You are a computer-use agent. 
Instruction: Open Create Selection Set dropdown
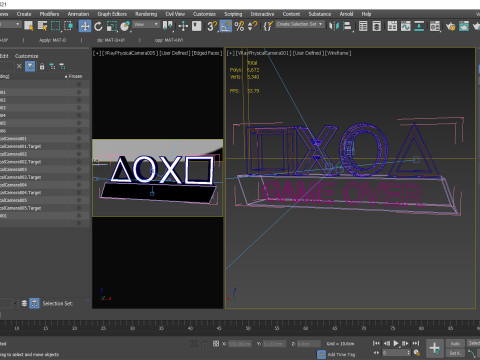point(299,24)
